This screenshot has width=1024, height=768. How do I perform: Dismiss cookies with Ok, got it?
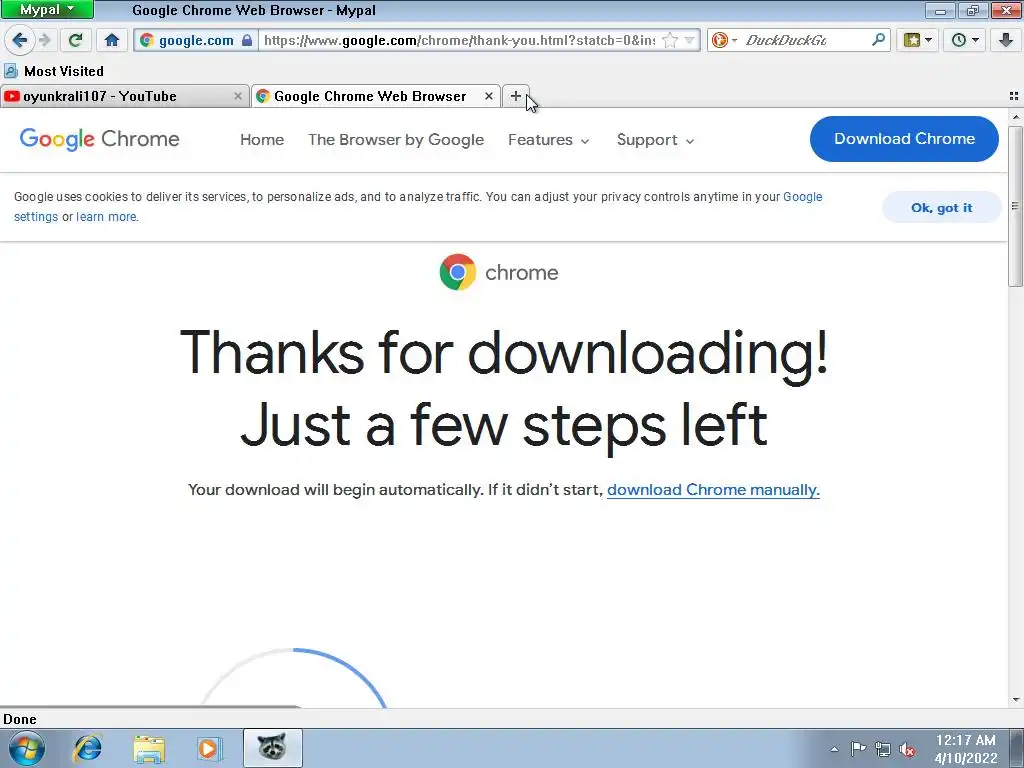pos(941,208)
